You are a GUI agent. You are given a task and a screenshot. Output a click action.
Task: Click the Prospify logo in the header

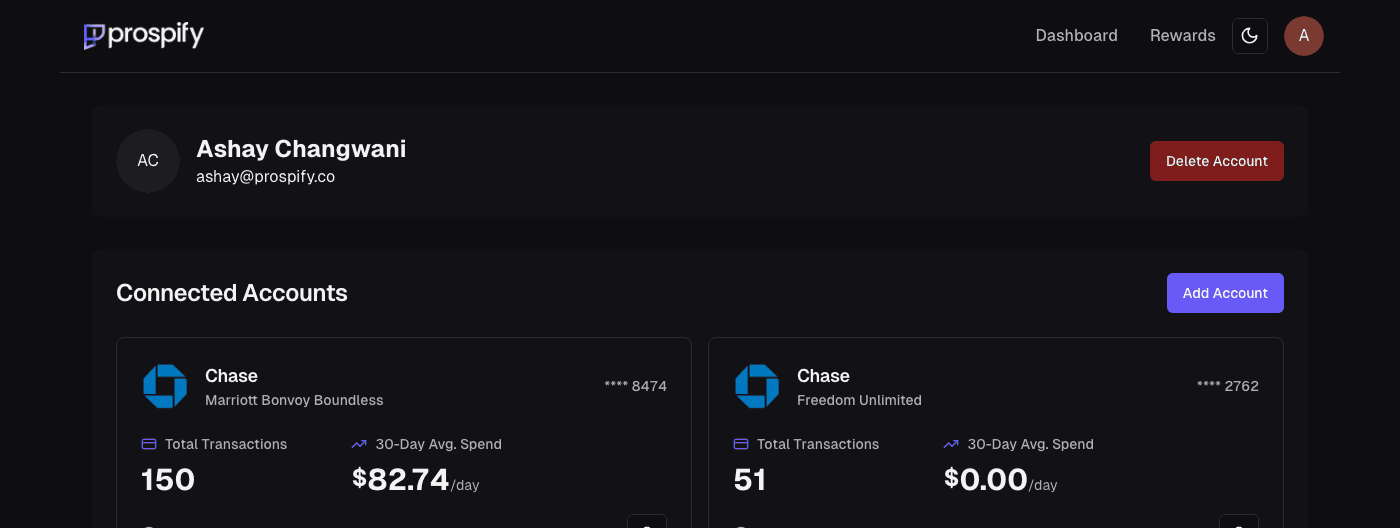pos(144,36)
